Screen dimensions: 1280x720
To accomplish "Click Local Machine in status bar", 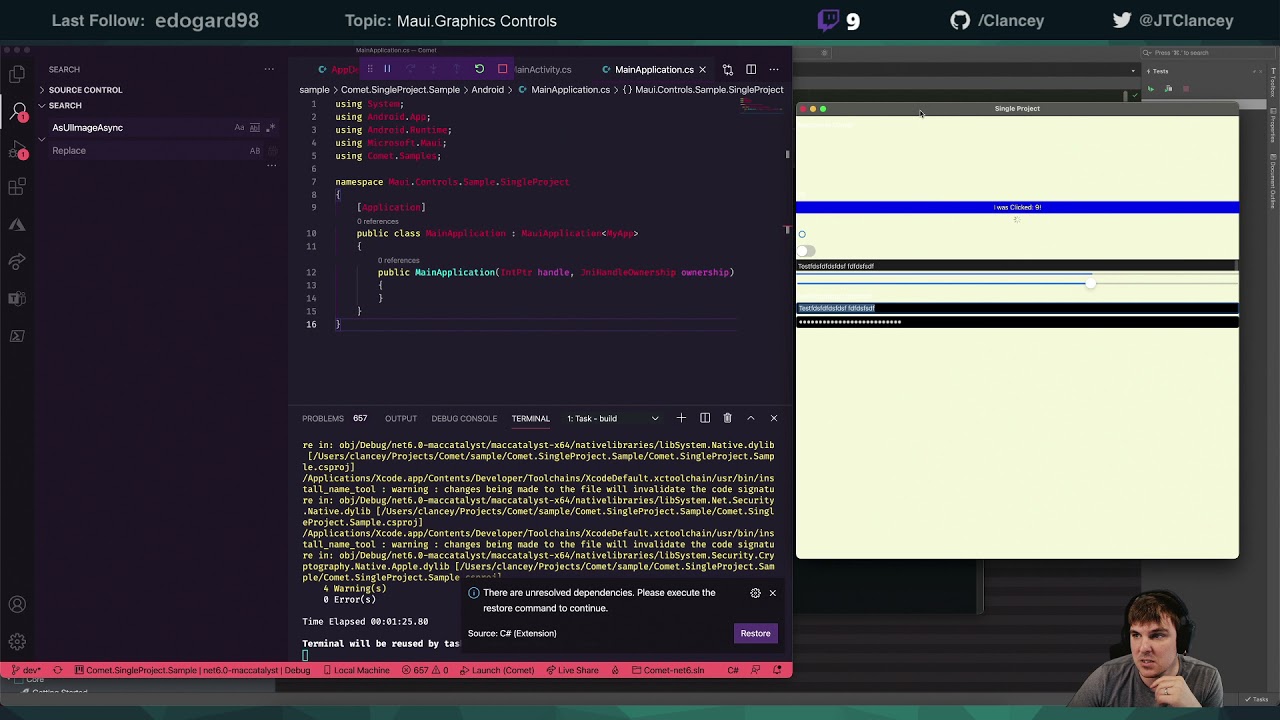I will click(355, 670).
